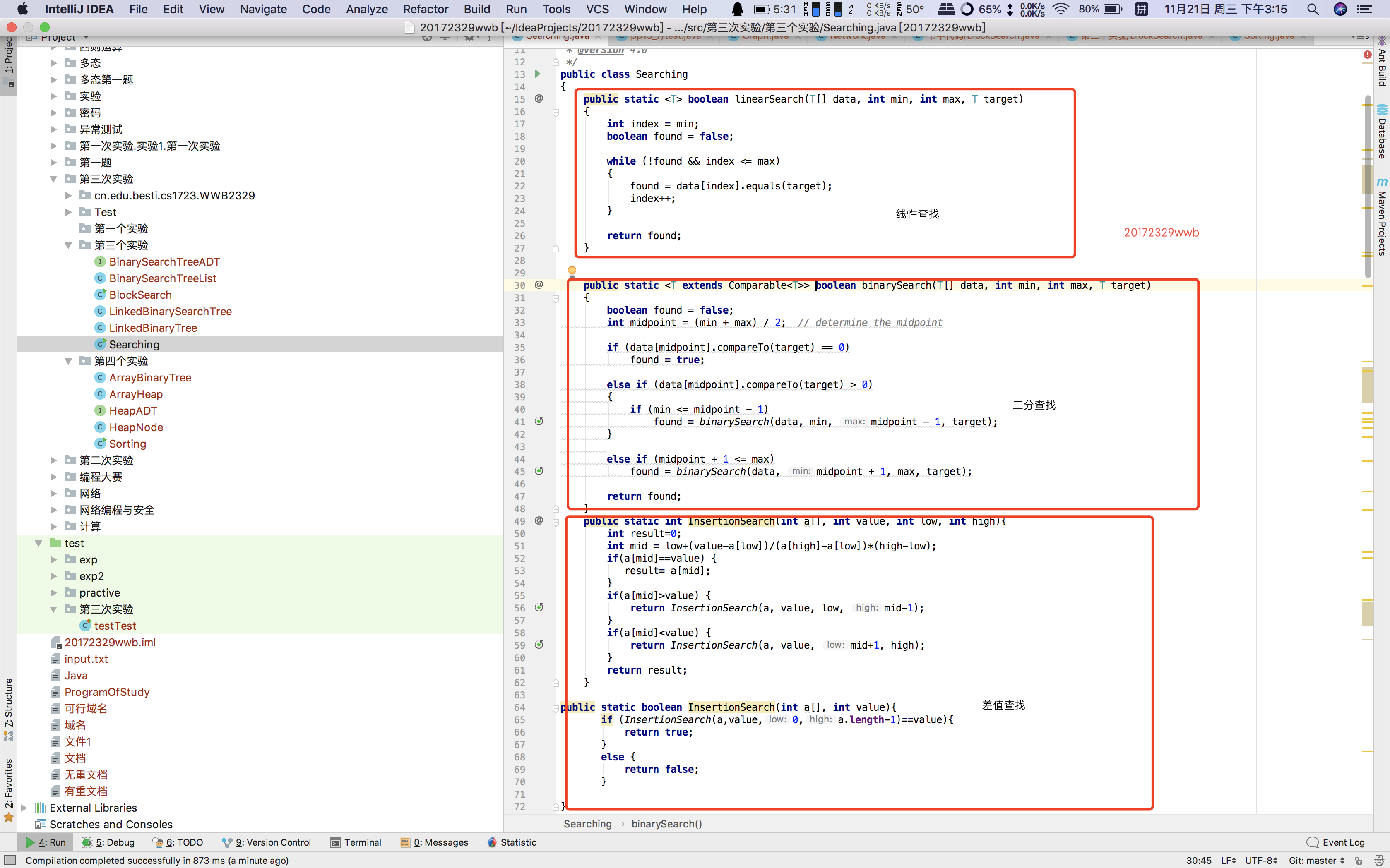
Task: Click binarySearch() in the breadcrumb bar
Action: click(x=666, y=824)
